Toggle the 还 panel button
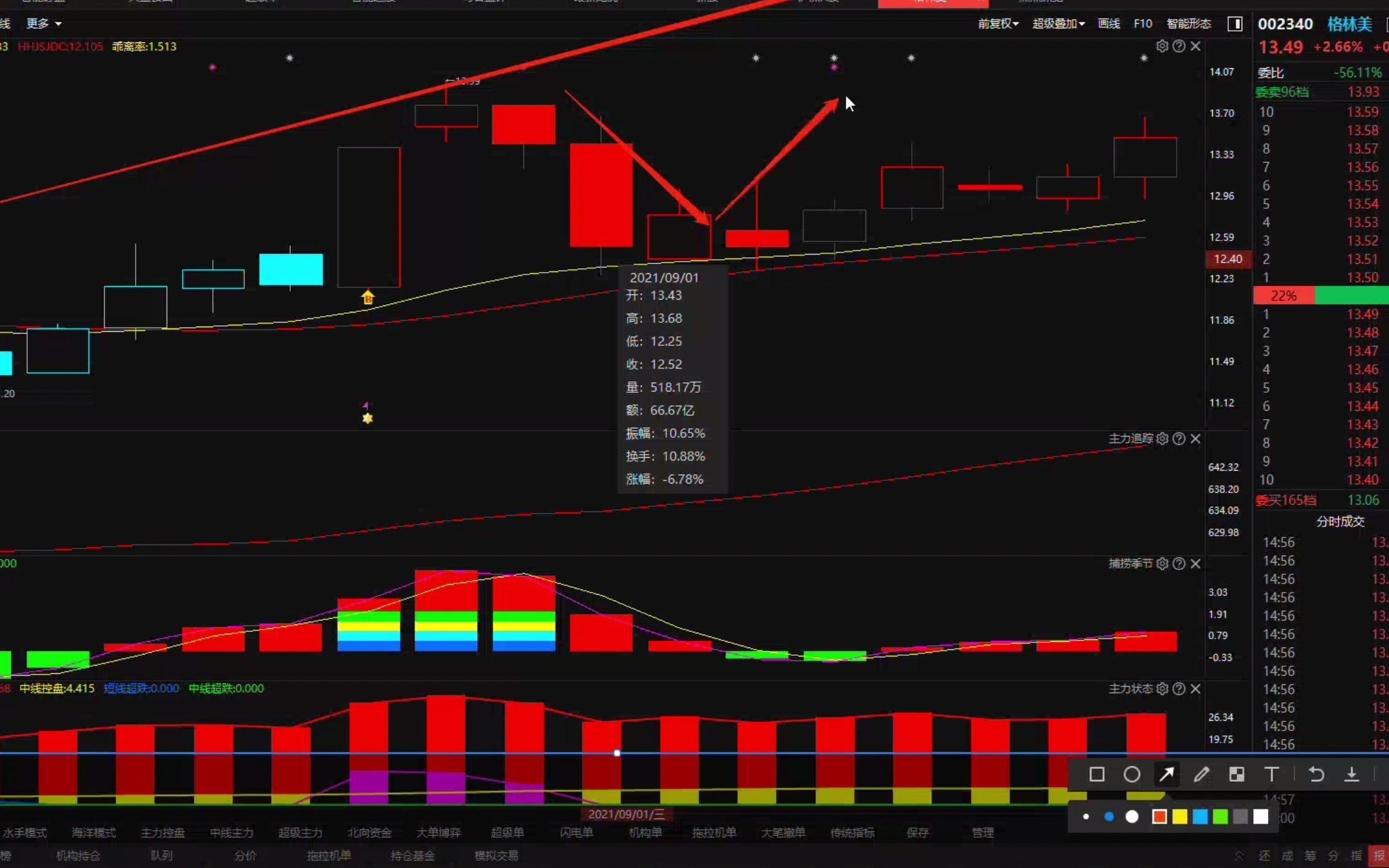 (1264, 856)
